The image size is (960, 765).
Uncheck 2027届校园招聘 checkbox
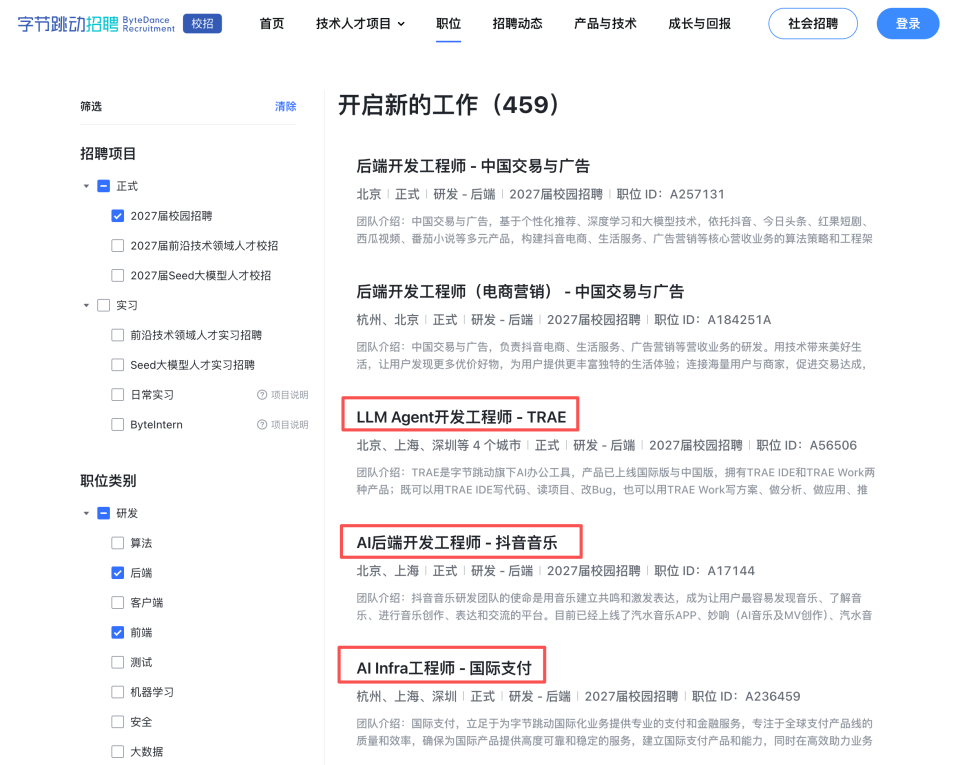(118, 216)
